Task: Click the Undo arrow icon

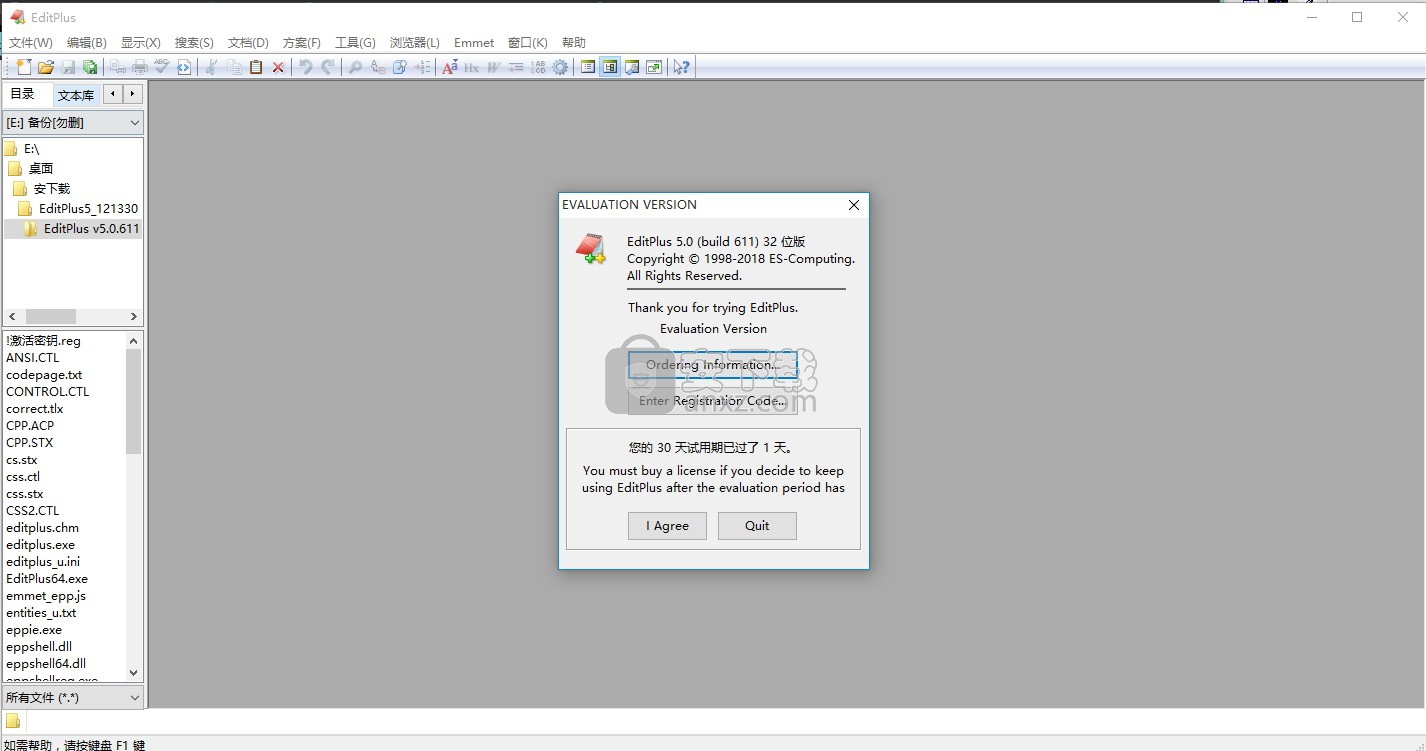Action: pyautogui.click(x=306, y=67)
